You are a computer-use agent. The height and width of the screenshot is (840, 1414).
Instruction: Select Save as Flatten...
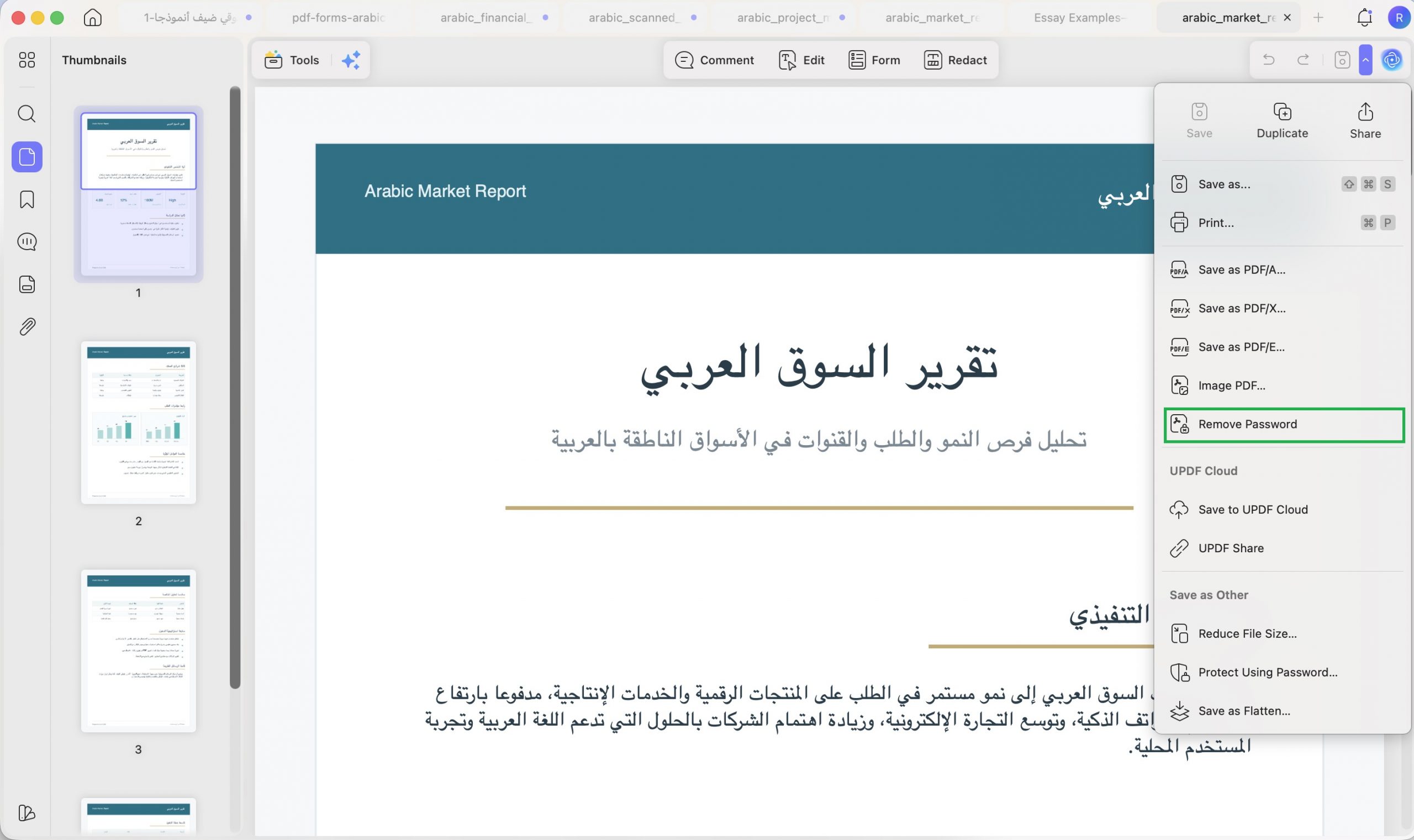pos(1282,710)
